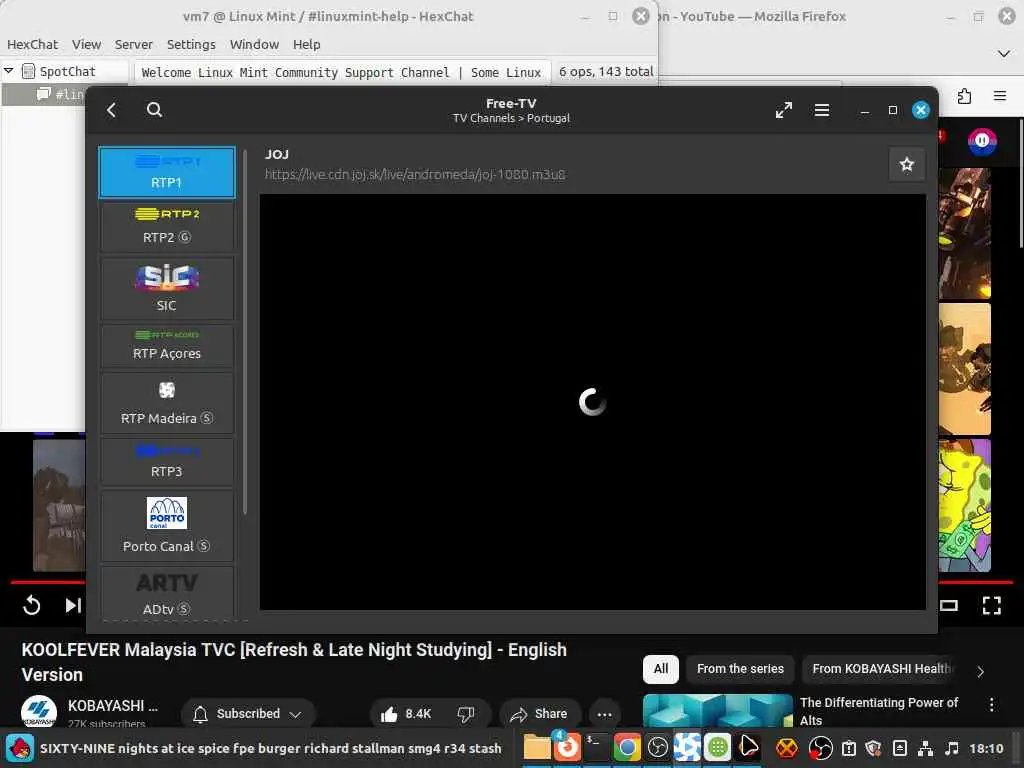The height and width of the screenshot is (768, 1024).
Task: Open the Window menu in HexChat
Action: pos(254,44)
